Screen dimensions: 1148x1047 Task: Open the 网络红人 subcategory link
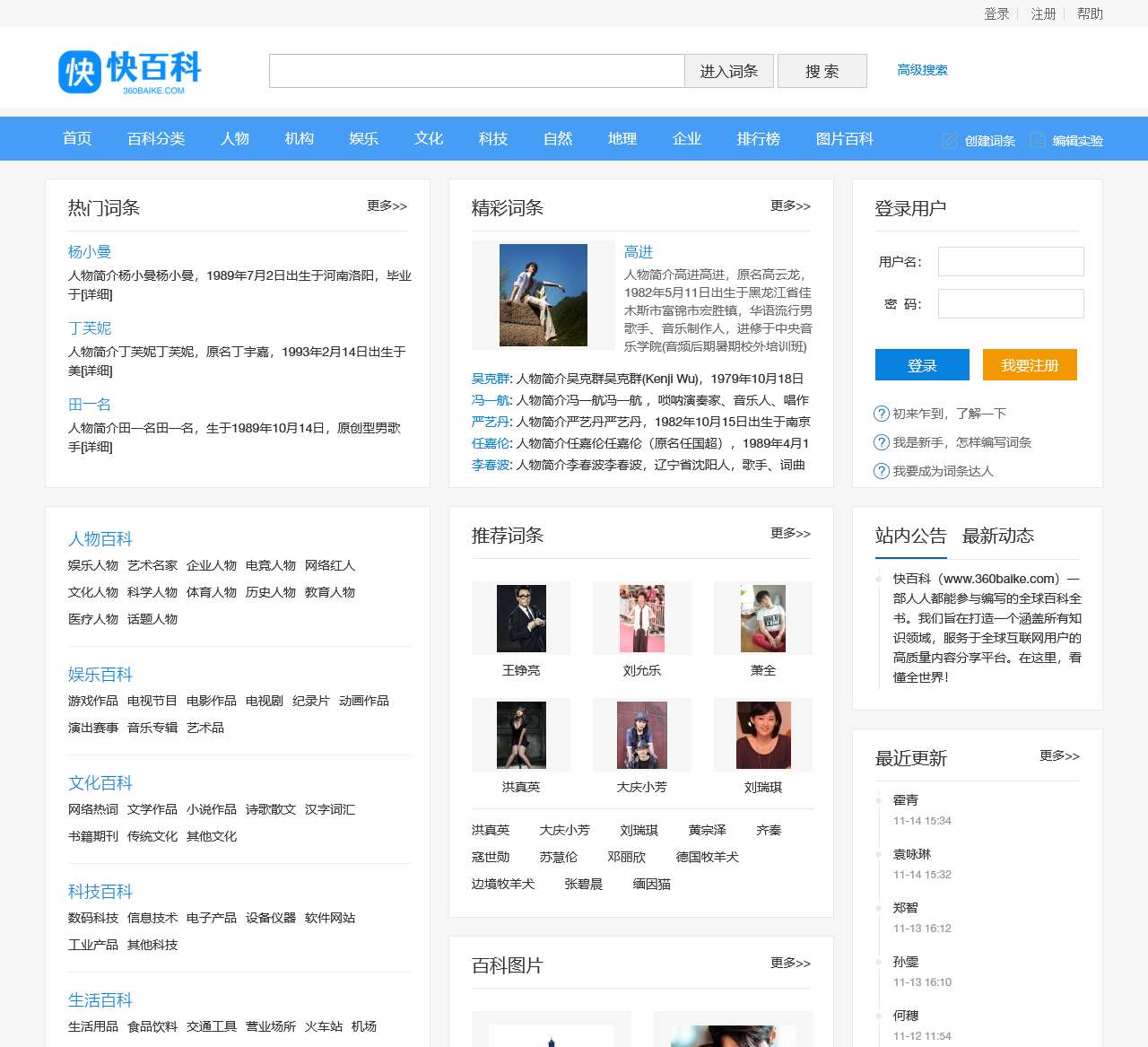coord(330,565)
